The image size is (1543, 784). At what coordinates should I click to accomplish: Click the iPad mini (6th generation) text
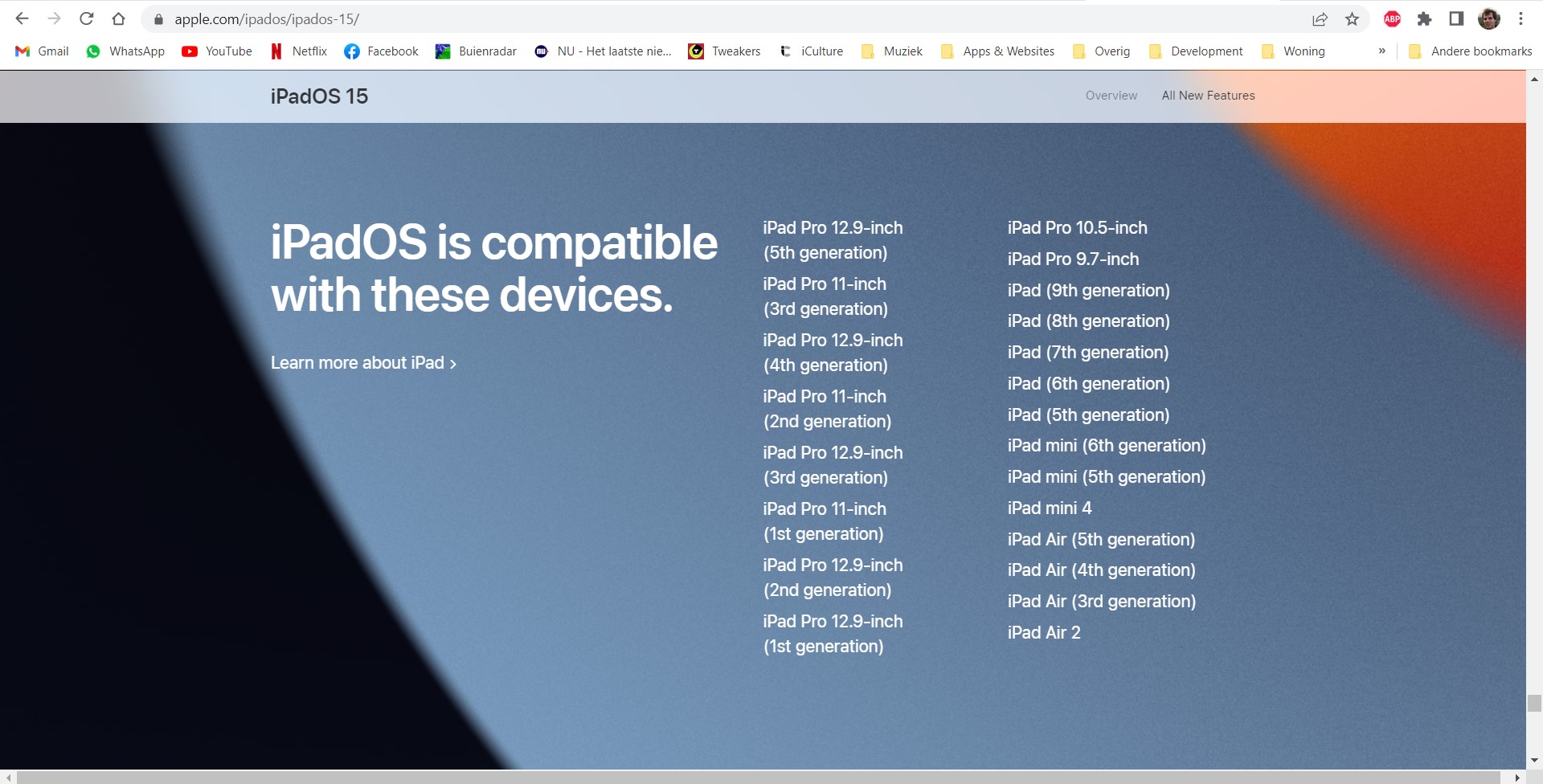1107,446
